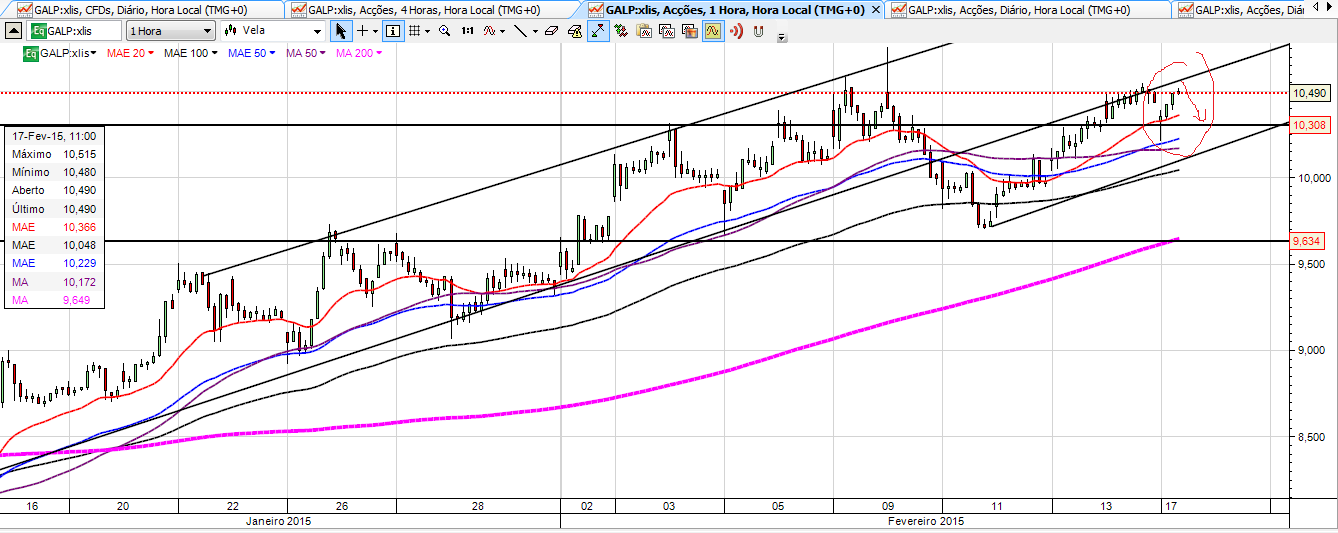Click the red sound alert icon

[736, 31]
